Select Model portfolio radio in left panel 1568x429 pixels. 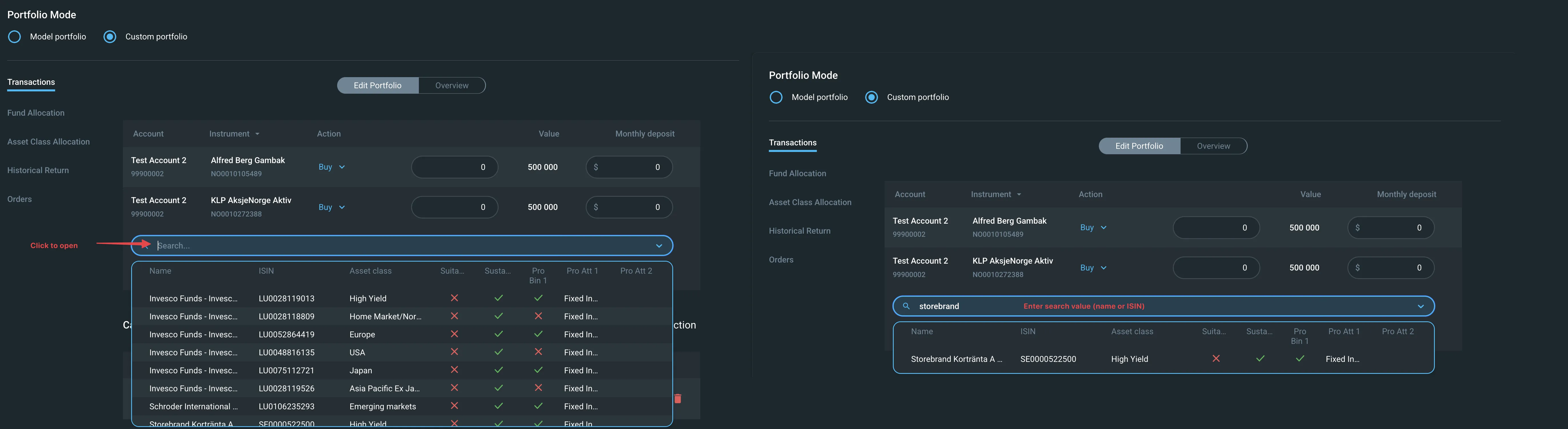pyautogui.click(x=15, y=37)
